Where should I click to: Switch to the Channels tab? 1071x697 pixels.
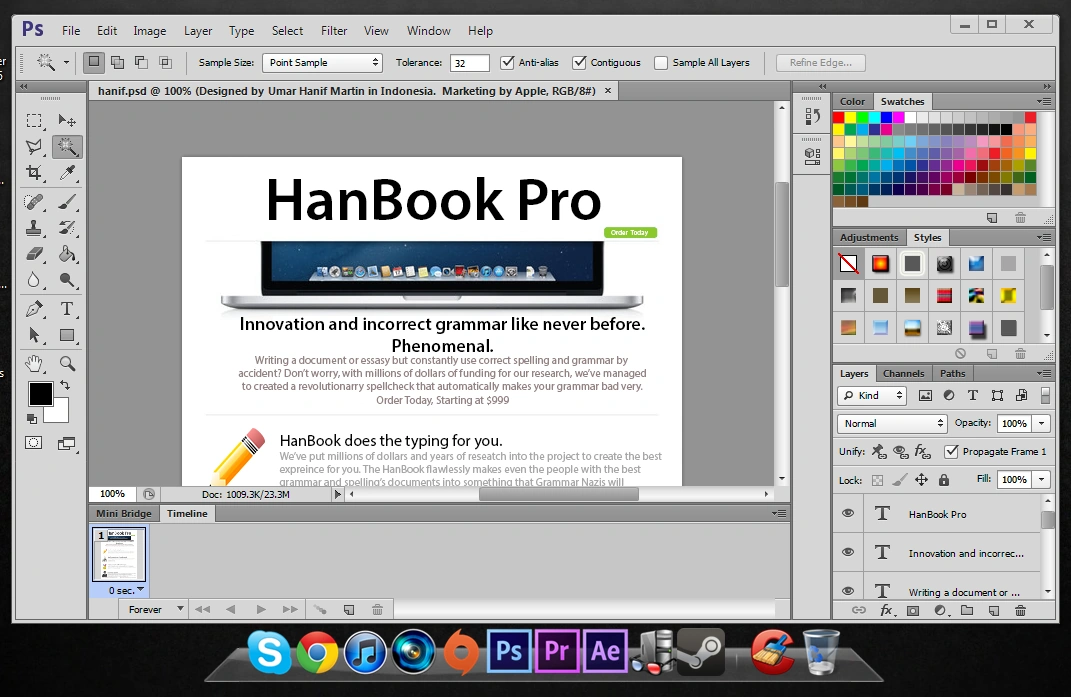pyautogui.click(x=904, y=373)
